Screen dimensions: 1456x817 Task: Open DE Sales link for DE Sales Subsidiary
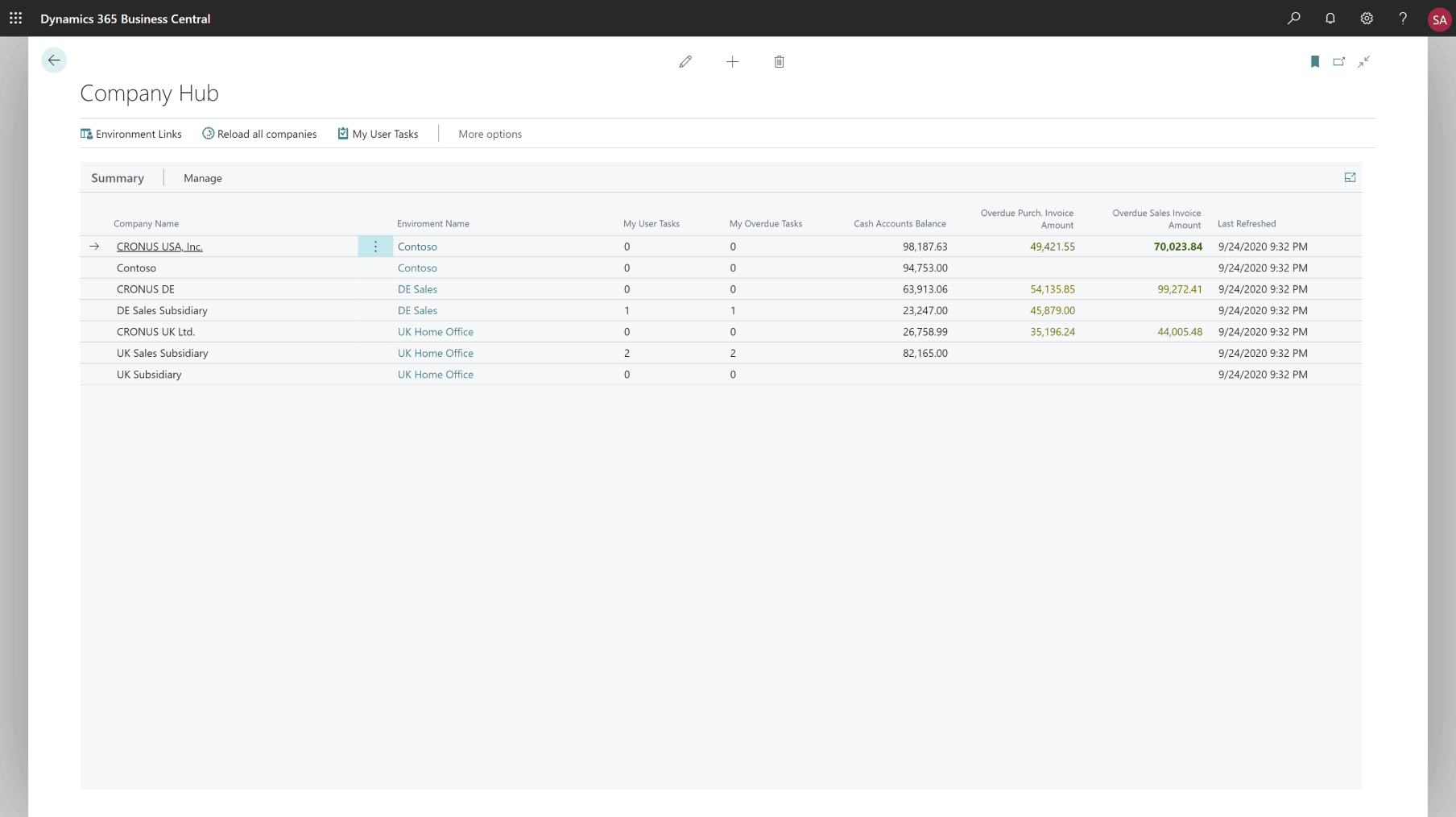tap(417, 310)
